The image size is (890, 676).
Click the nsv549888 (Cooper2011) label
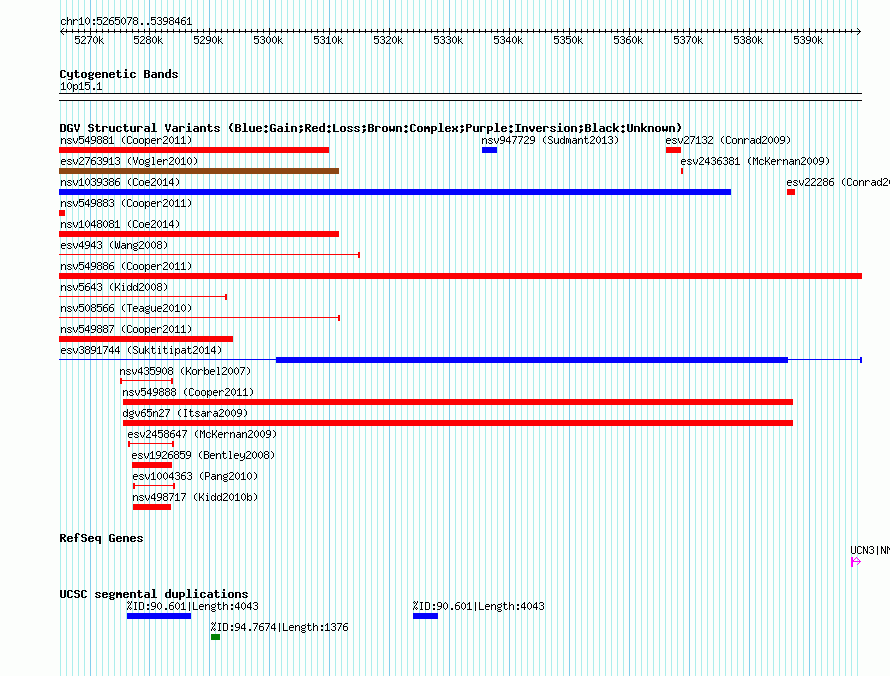188,392
